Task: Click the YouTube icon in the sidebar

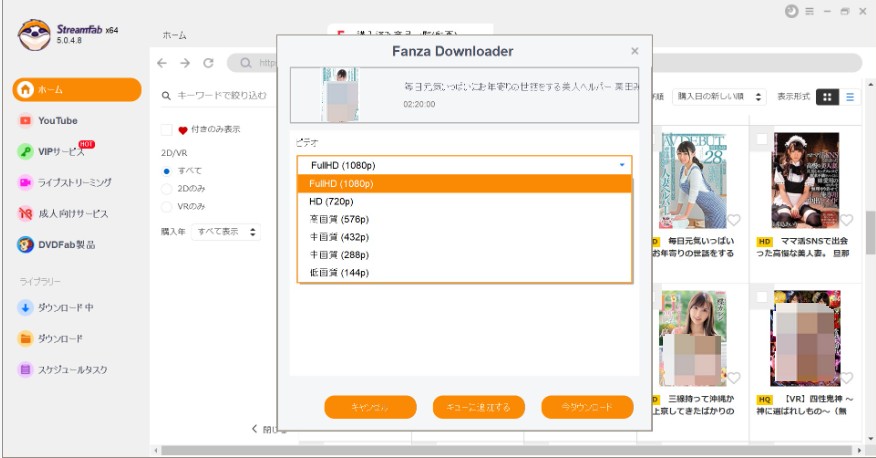Action: pyautogui.click(x=25, y=121)
